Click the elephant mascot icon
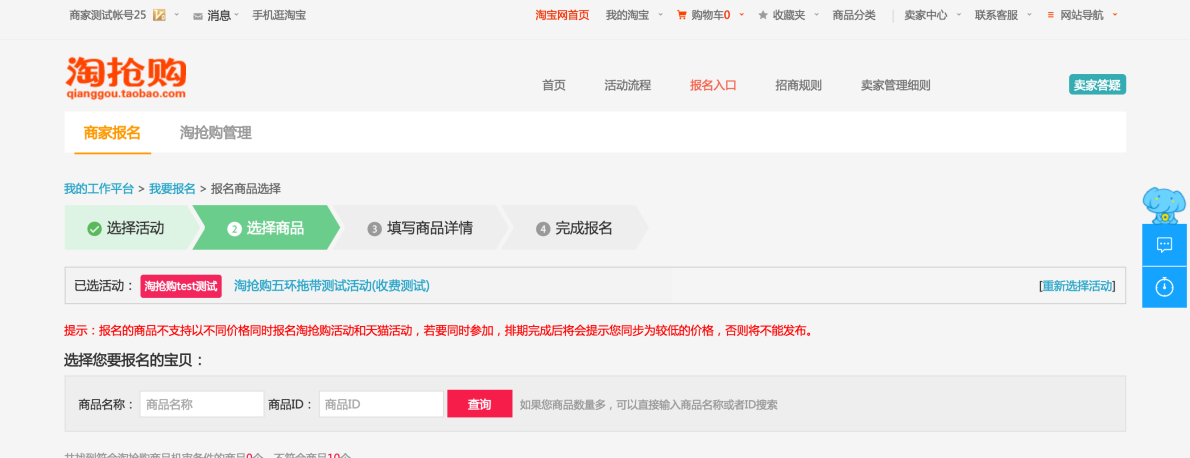The width and height of the screenshot is (1190, 458). click(x=1163, y=205)
